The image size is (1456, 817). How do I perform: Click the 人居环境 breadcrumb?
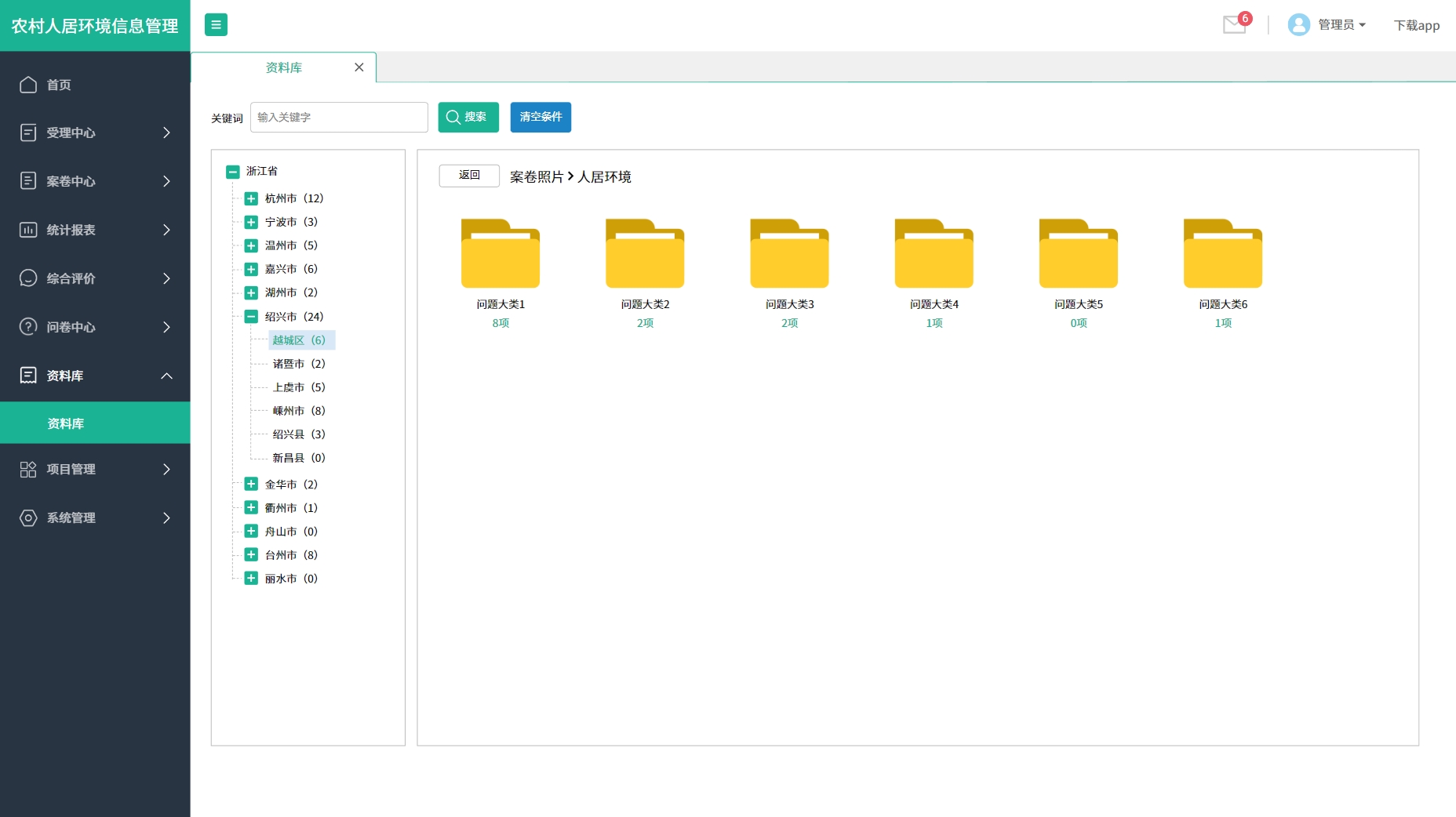pos(604,176)
